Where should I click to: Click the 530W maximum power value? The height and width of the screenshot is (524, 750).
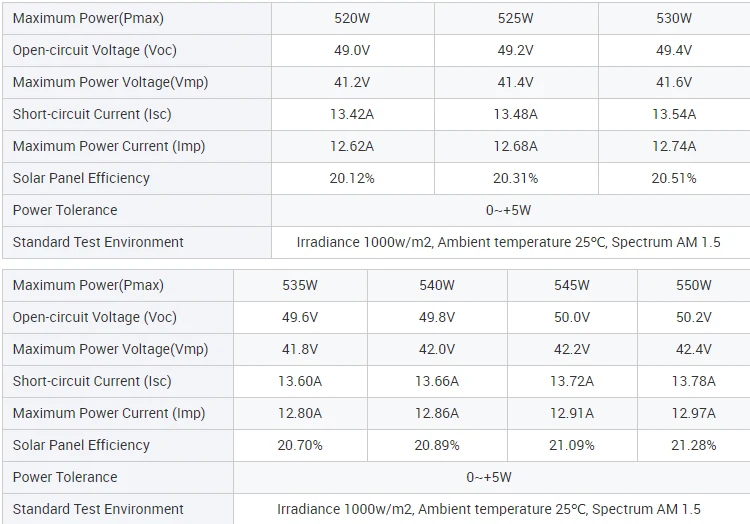674,18
